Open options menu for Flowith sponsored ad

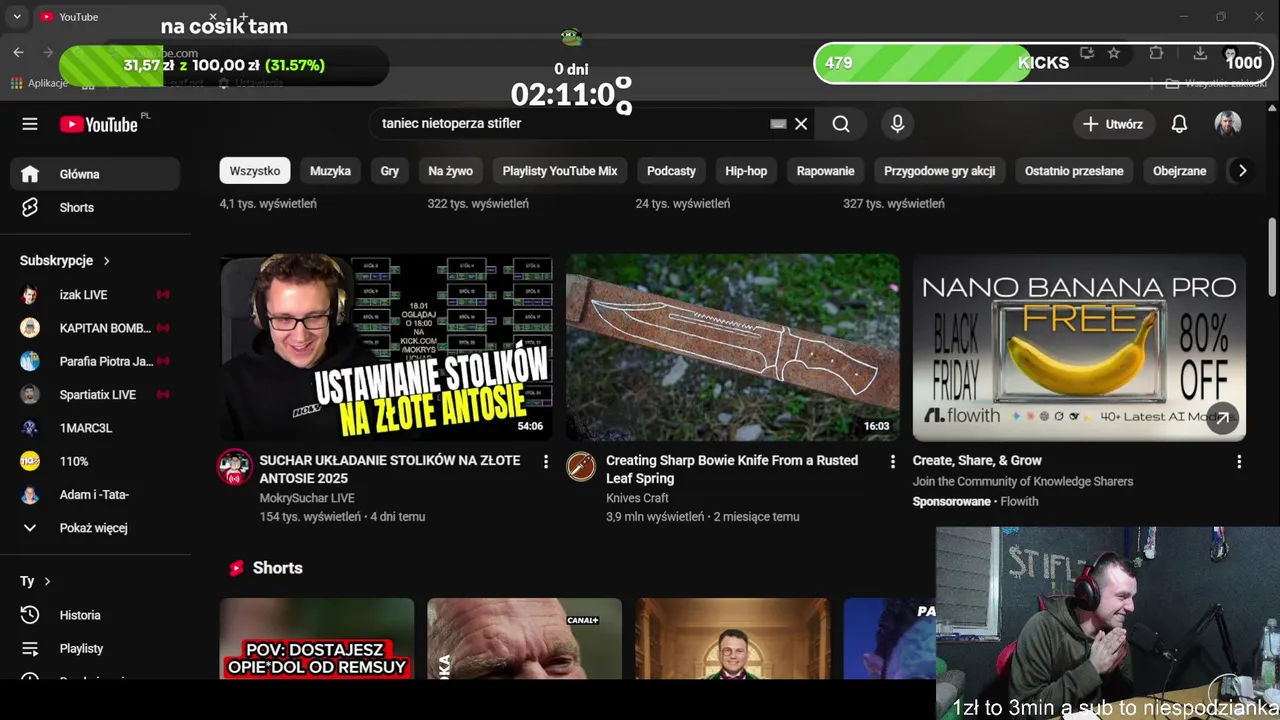(1239, 461)
